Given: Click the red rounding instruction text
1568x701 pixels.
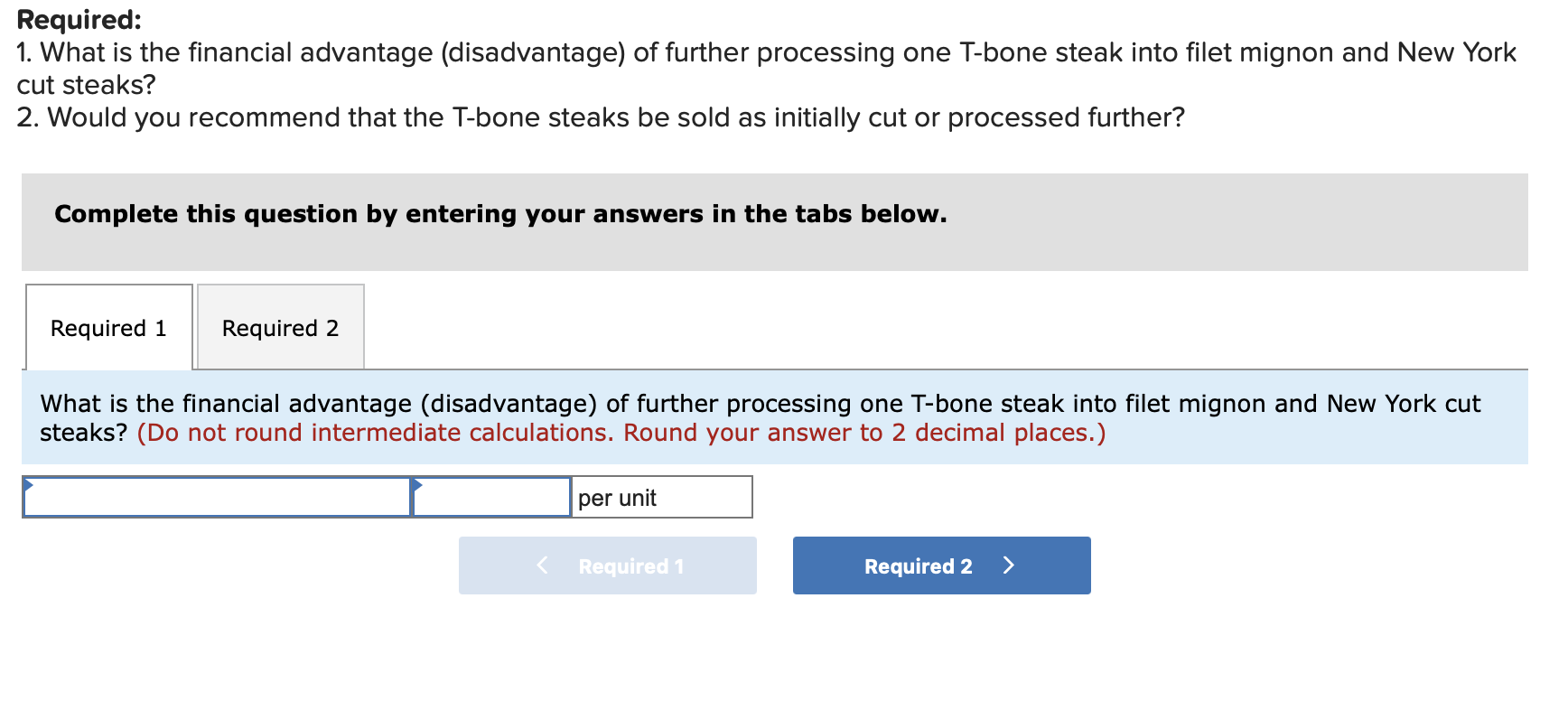Looking at the screenshot, I should tap(621, 433).
